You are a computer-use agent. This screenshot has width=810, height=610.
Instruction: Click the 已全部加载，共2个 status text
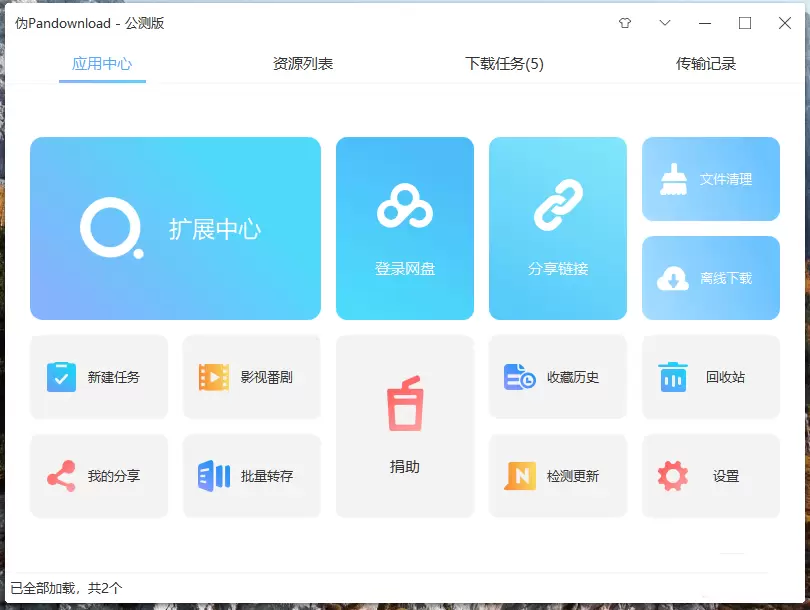[x=66, y=588]
